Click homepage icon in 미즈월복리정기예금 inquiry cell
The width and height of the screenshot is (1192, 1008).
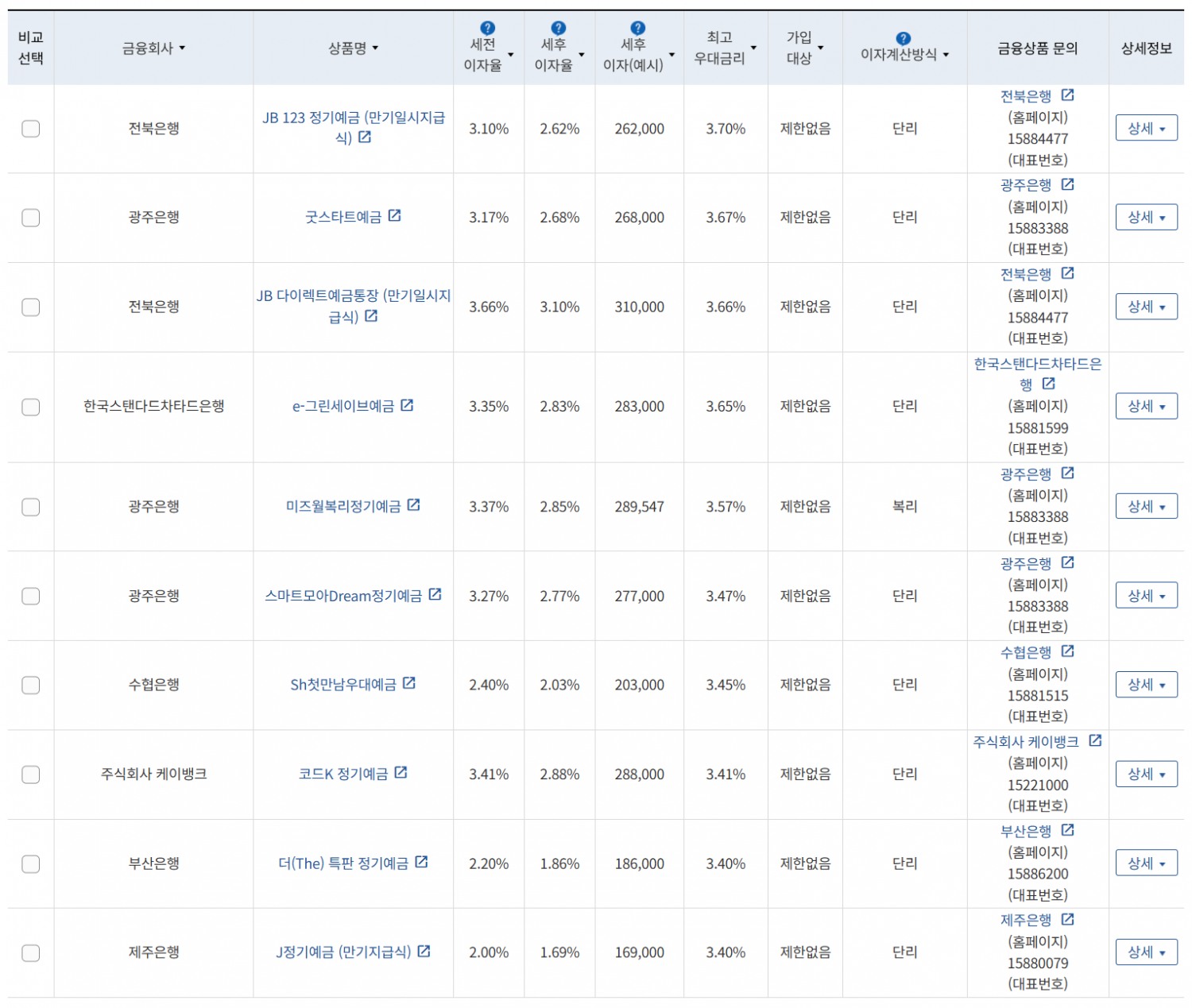click(x=1068, y=473)
